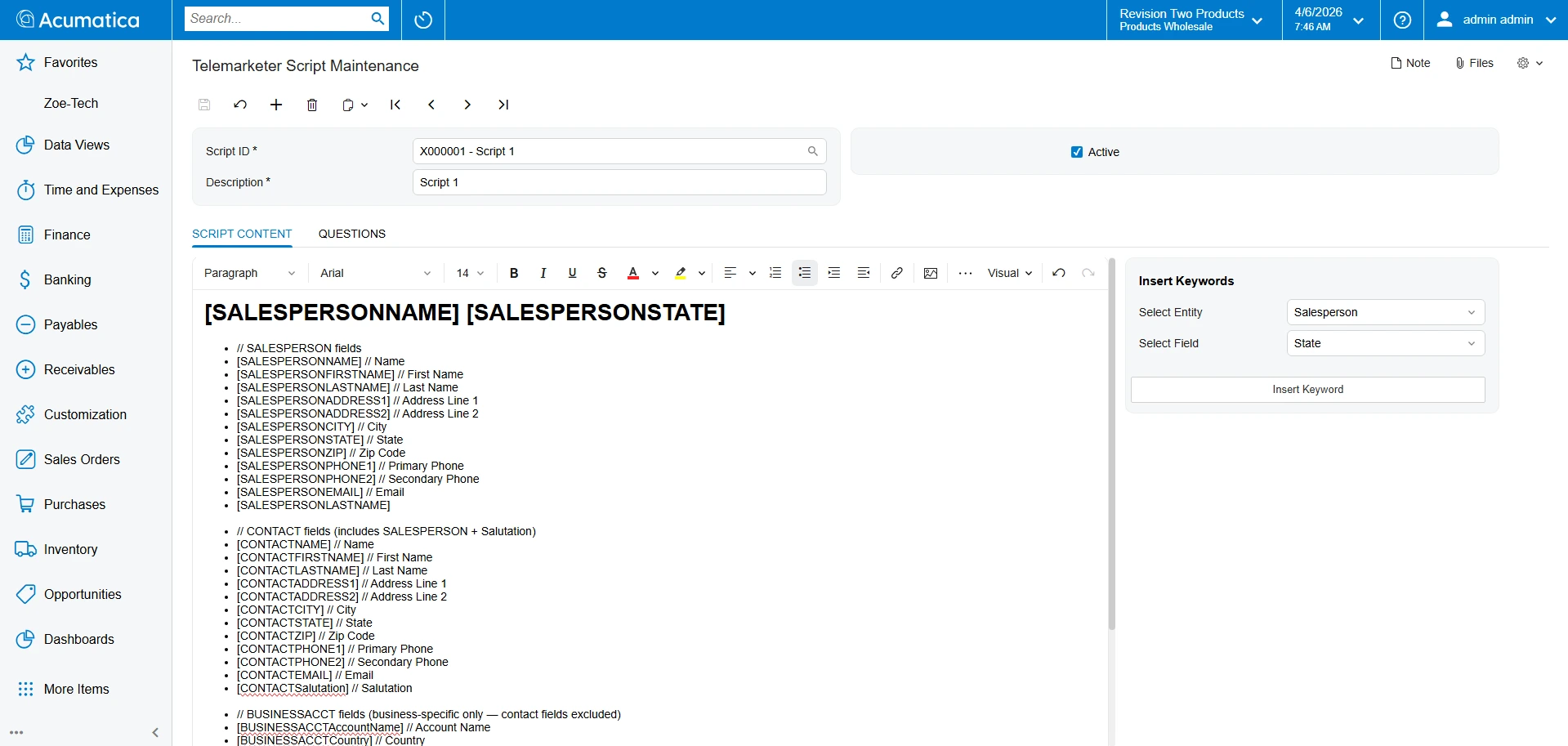Image resolution: width=1568 pixels, height=746 pixels.
Task: Insert an image in editor
Action: 931,273
